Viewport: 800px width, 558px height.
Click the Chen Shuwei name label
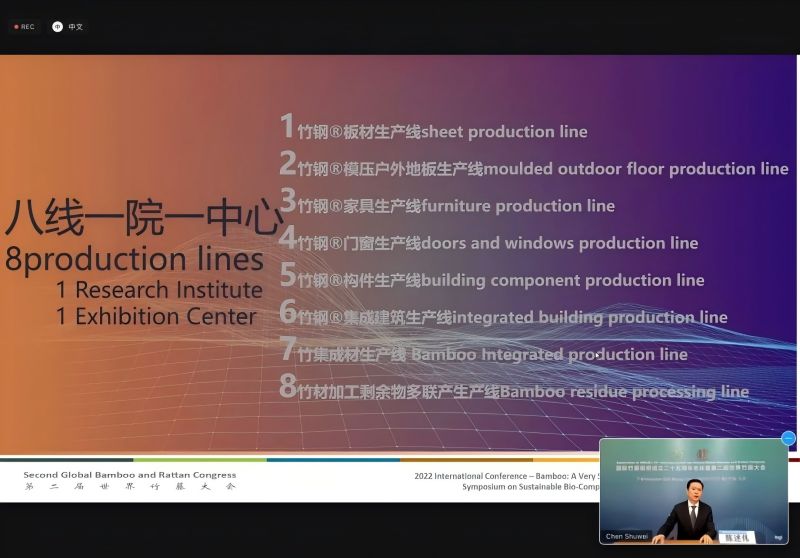pos(627,536)
